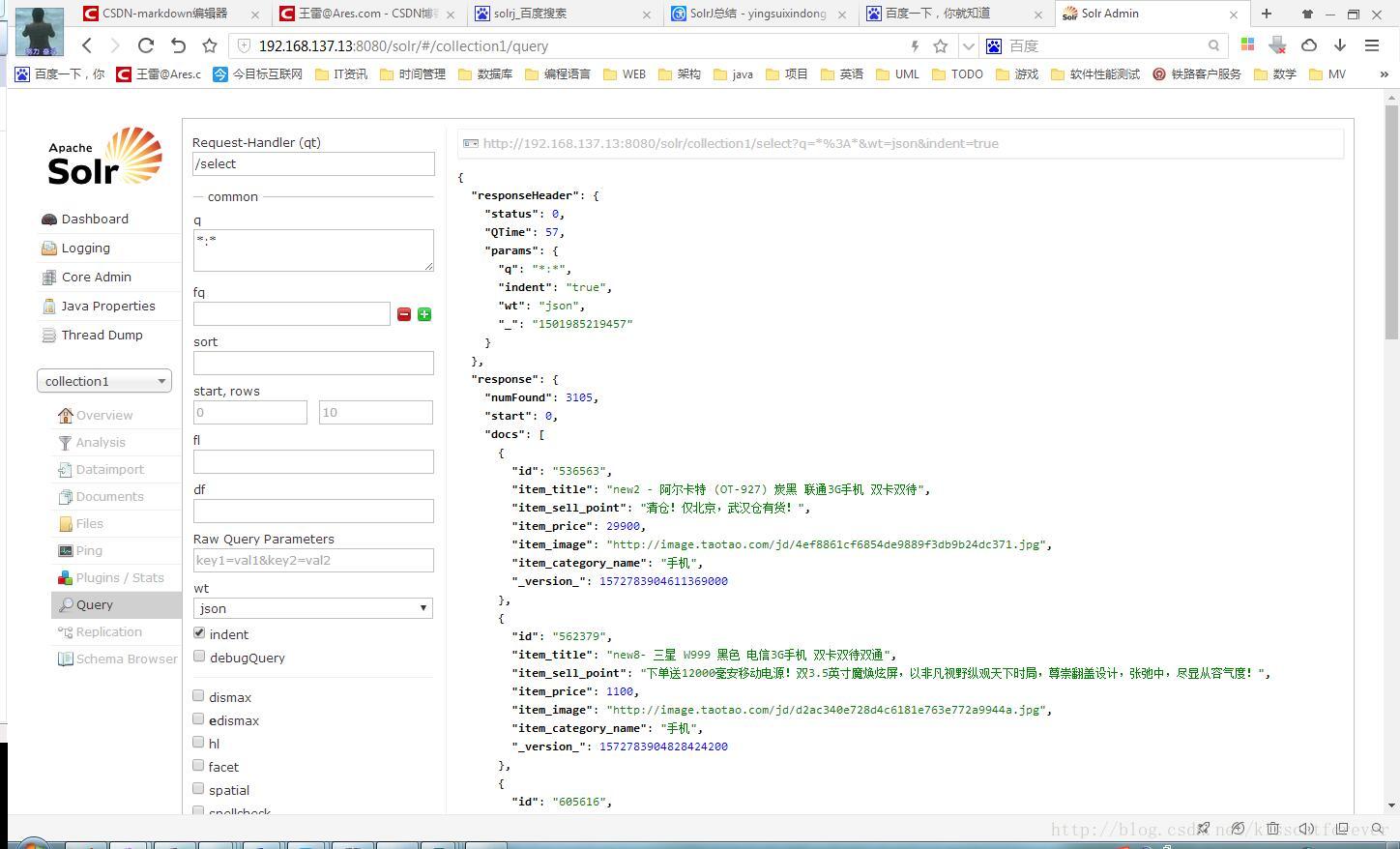Click the Dashboard gauge icon
This screenshot has height=849, width=1400.
(x=49, y=220)
